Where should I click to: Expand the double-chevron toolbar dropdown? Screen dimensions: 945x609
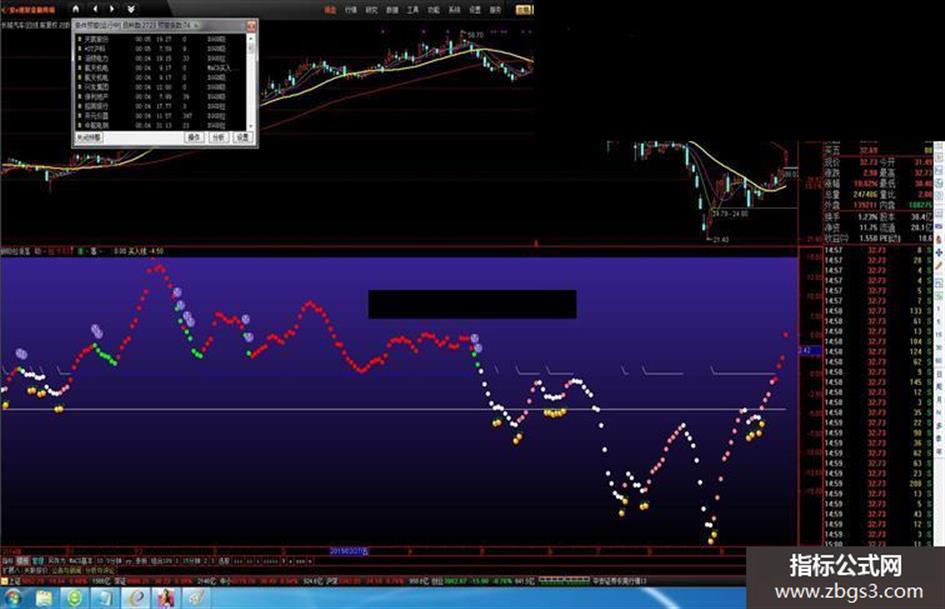131,9
